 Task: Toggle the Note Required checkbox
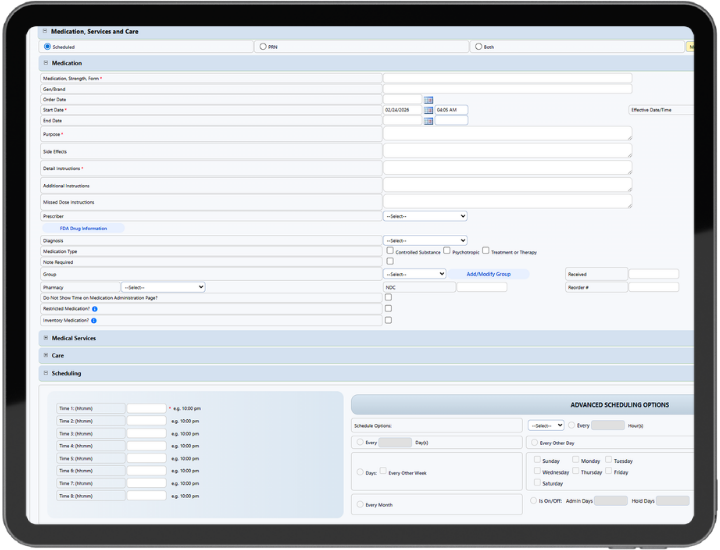[x=390, y=261]
